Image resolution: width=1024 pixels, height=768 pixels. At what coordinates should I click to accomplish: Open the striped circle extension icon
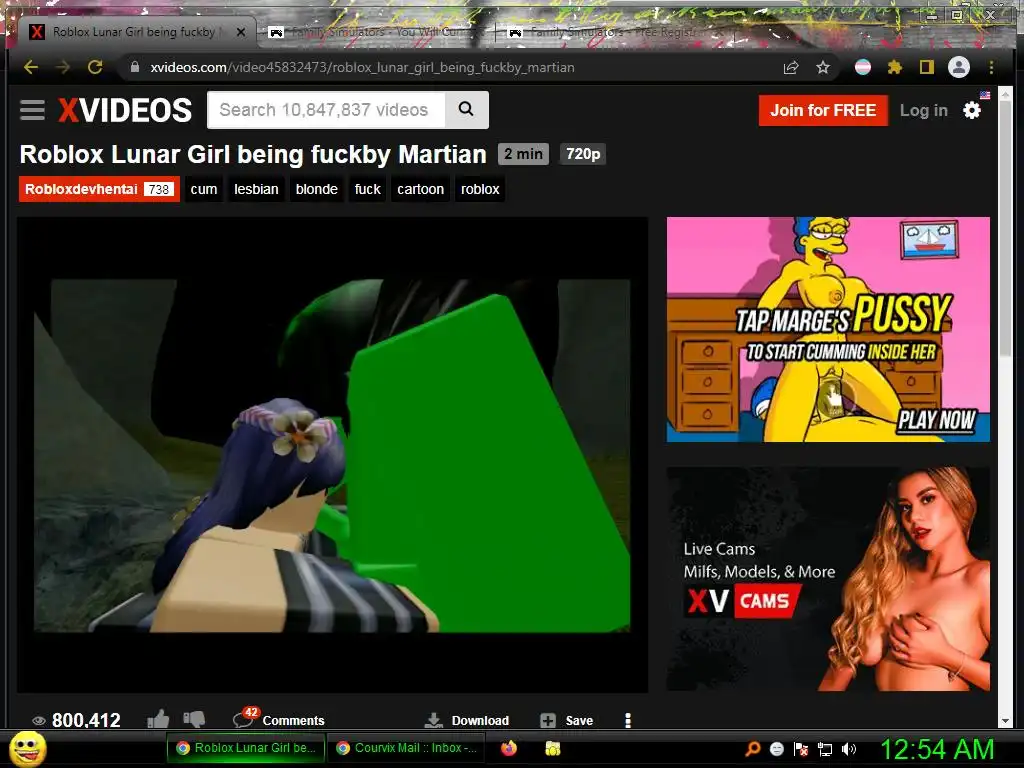863,67
